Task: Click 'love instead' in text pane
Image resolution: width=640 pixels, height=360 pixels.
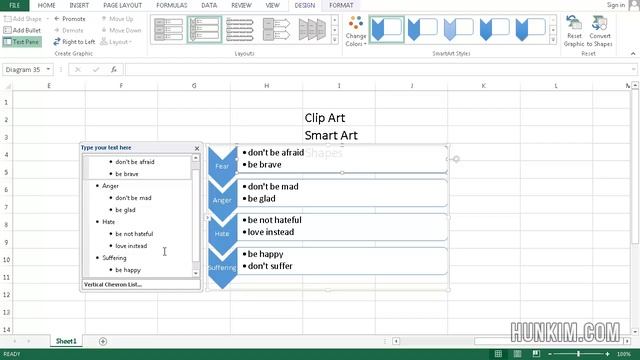Action: [x=131, y=246]
